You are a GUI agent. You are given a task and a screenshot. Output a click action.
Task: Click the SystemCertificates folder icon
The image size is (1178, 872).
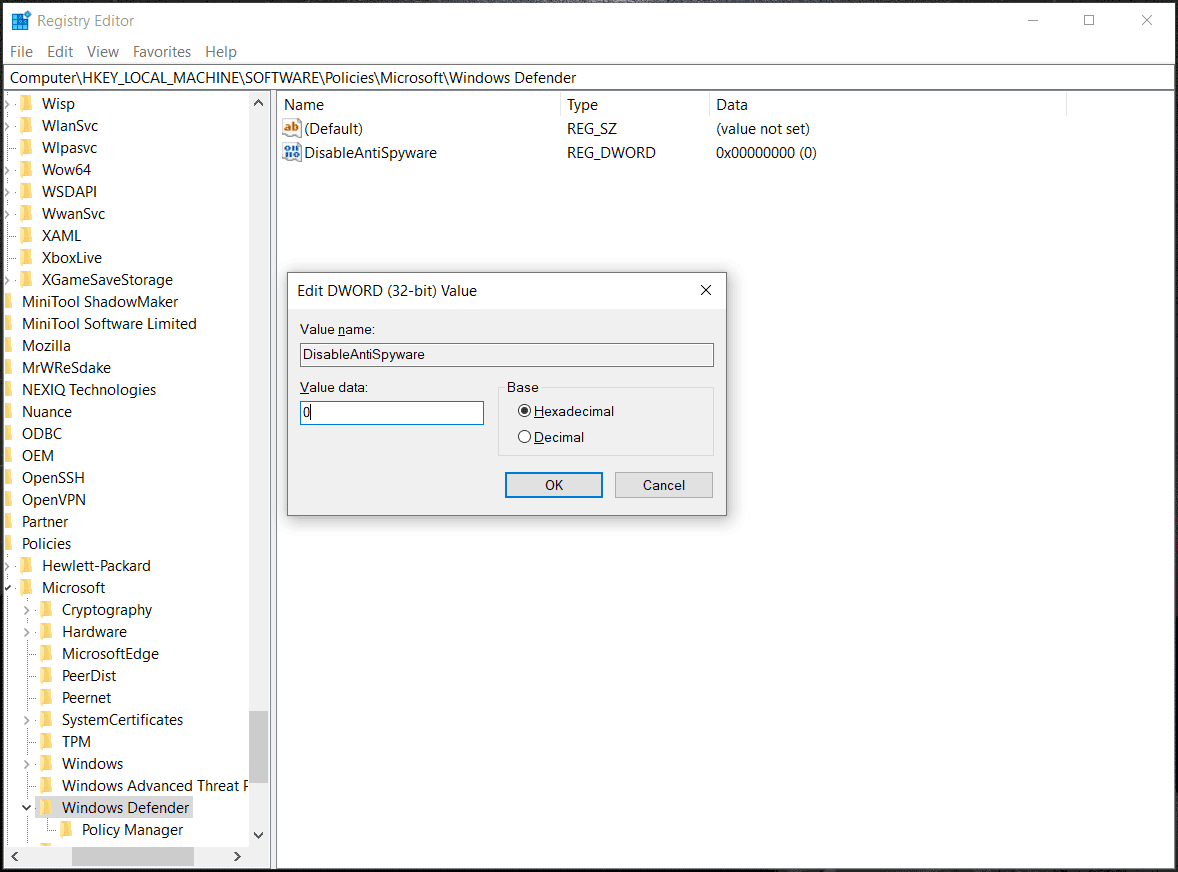47,719
